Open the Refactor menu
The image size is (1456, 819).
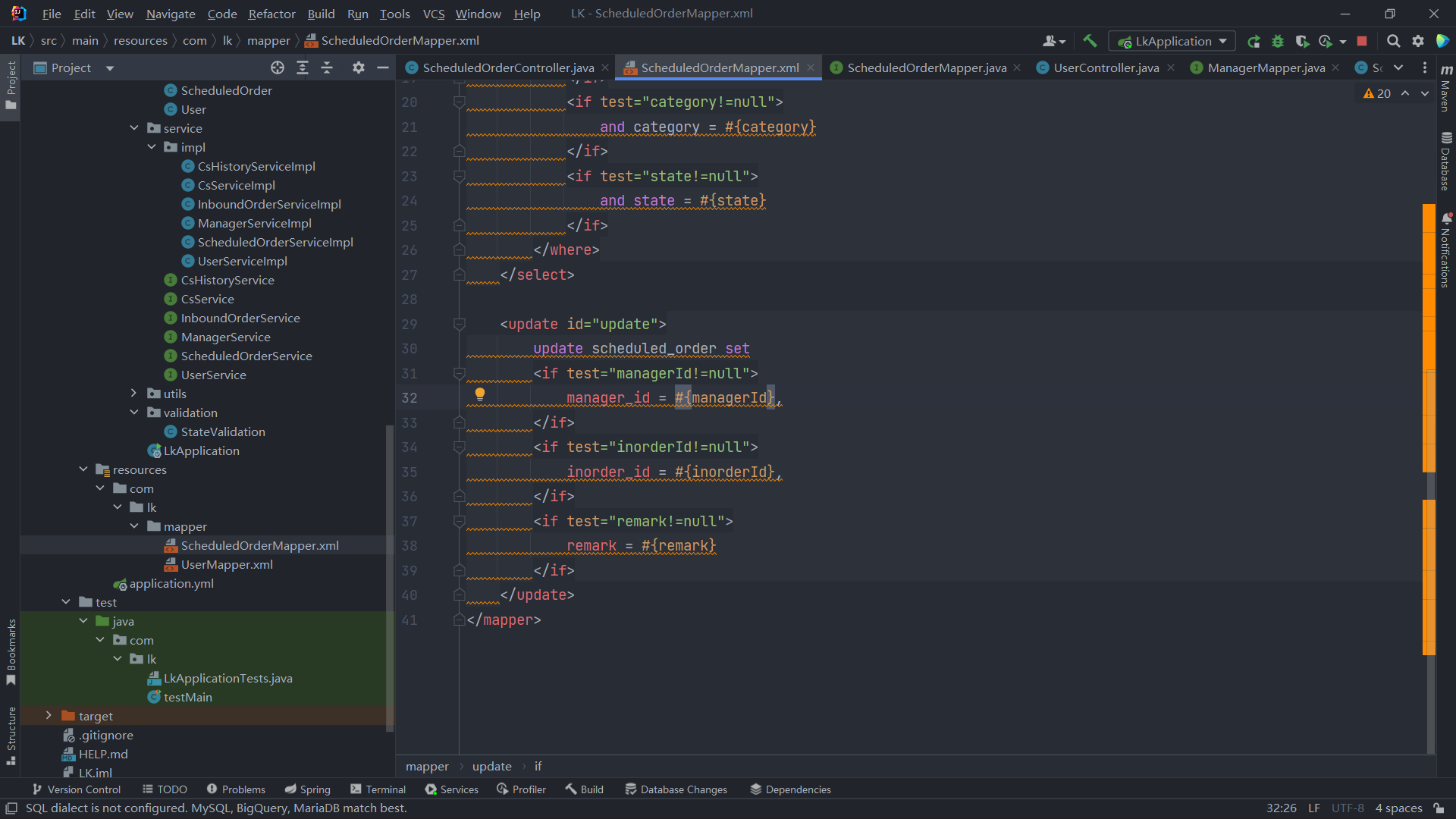[x=271, y=14]
